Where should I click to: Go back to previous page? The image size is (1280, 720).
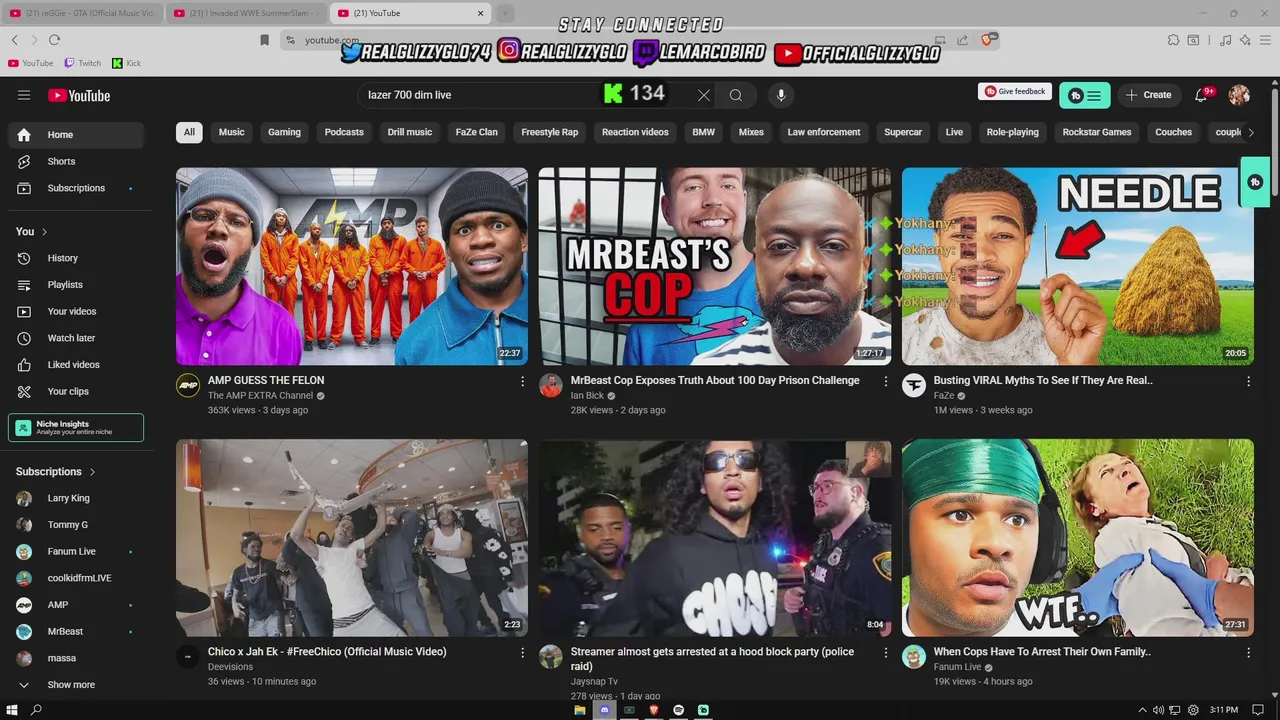pyautogui.click(x=15, y=40)
